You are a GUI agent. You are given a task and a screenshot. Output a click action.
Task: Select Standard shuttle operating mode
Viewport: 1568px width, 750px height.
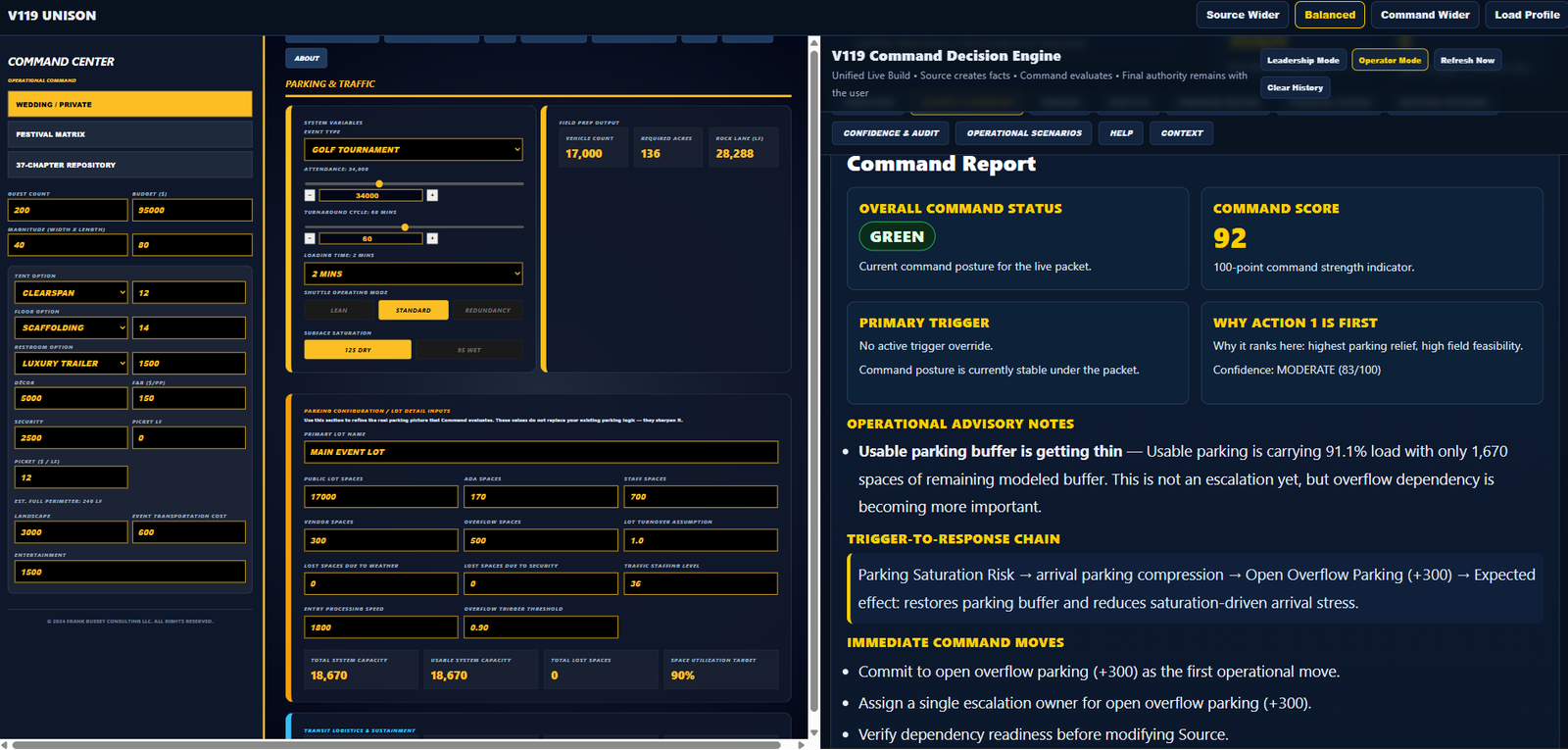414,310
